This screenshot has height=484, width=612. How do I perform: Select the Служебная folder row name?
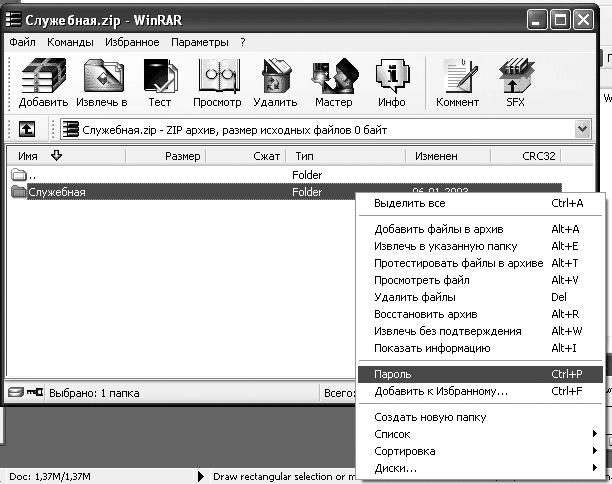(57, 192)
